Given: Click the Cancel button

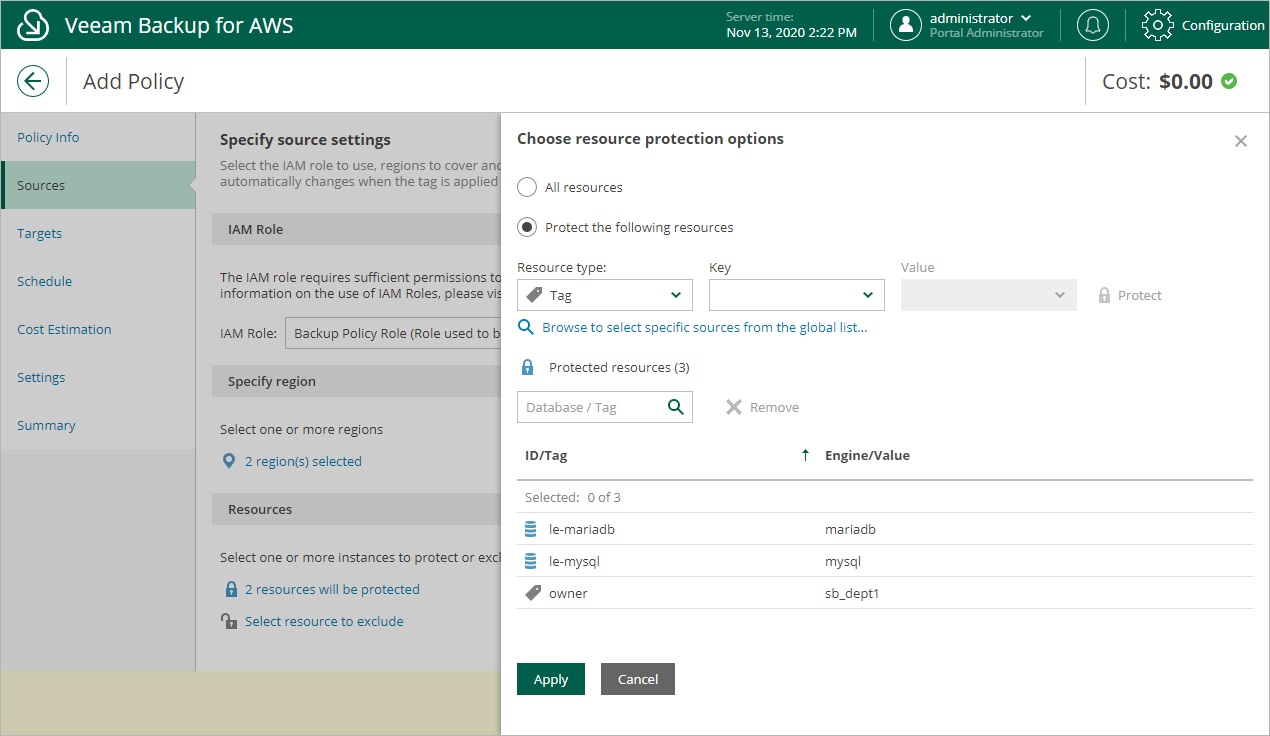Looking at the screenshot, I should click(x=638, y=679).
